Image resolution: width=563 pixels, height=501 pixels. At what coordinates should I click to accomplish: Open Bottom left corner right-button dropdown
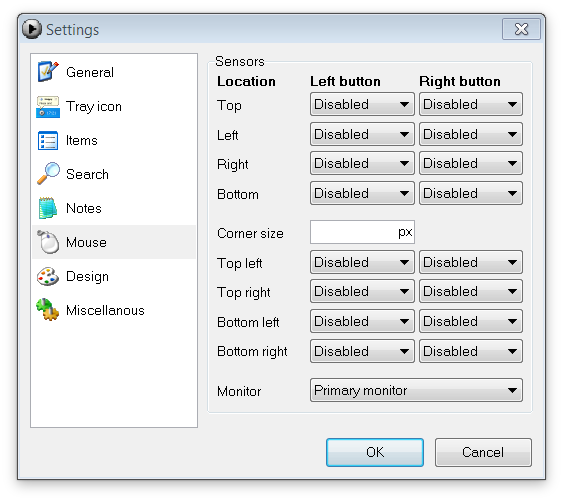coord(471,321)
